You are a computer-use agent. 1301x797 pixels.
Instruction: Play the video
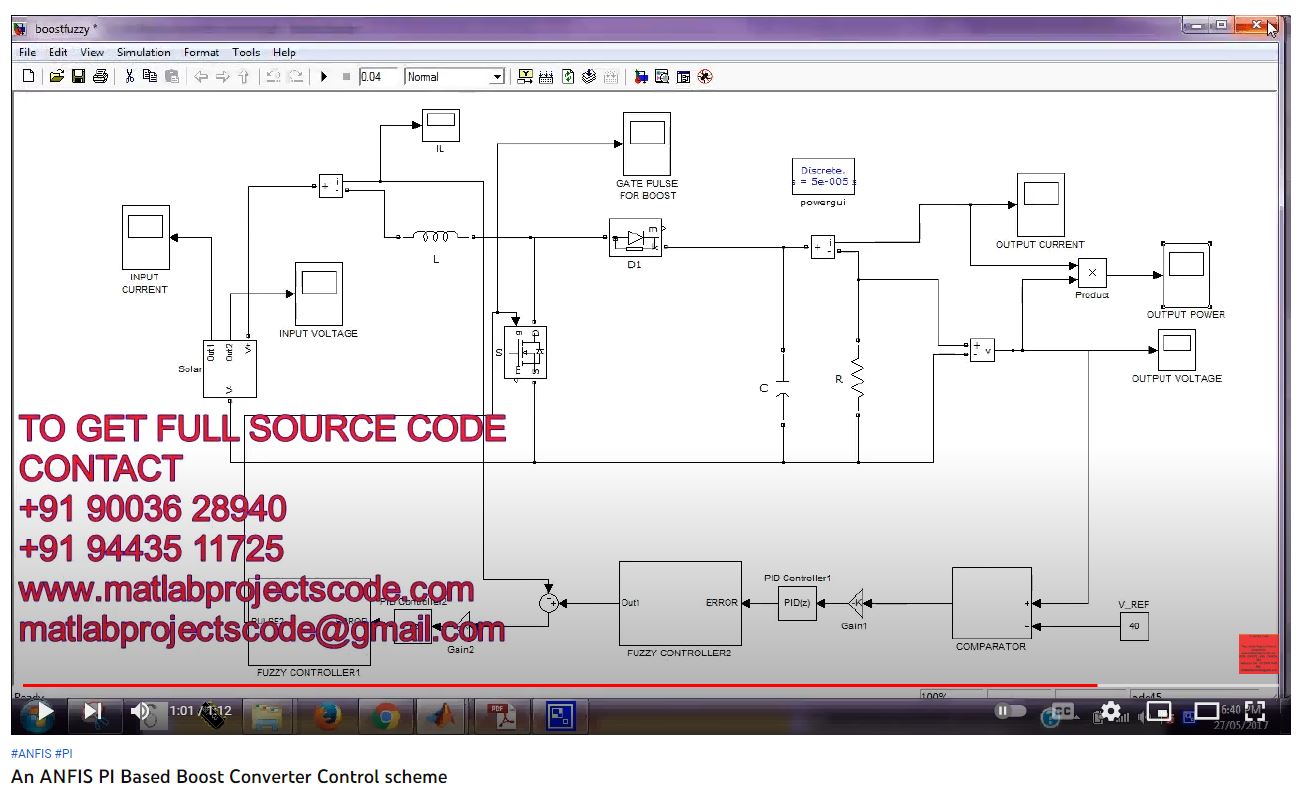[x=45, y=711]
